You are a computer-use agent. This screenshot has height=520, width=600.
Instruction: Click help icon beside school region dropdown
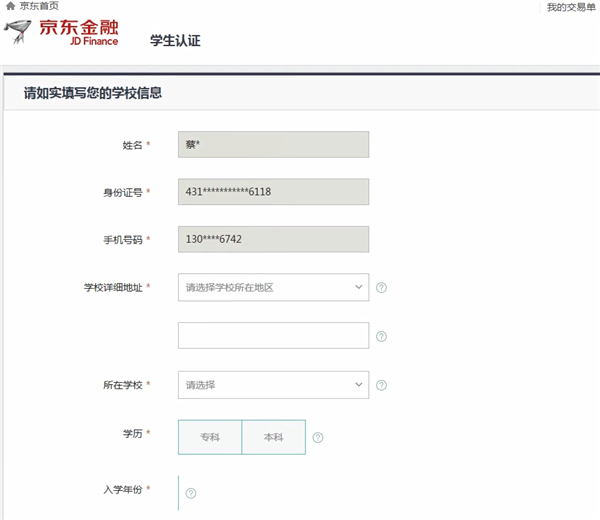click(x=381, y=287)
